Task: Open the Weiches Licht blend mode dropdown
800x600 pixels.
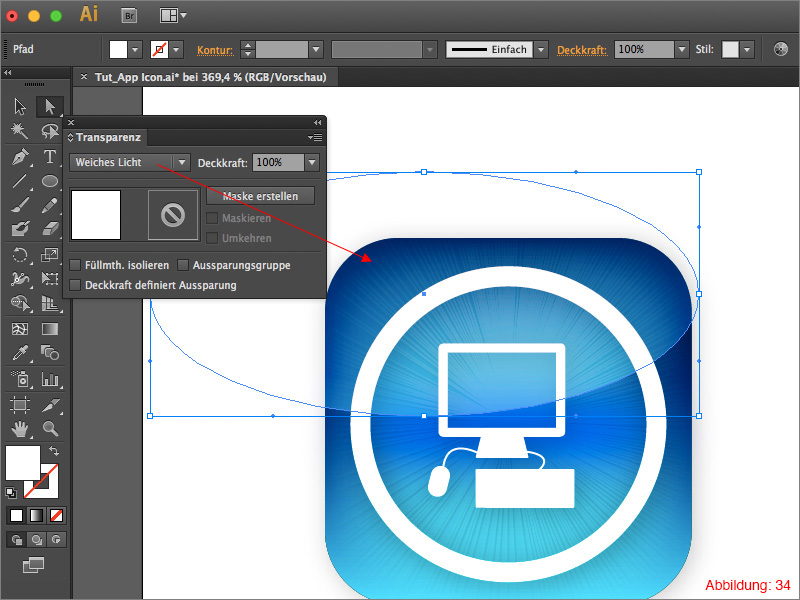Action: coord(183,162)
